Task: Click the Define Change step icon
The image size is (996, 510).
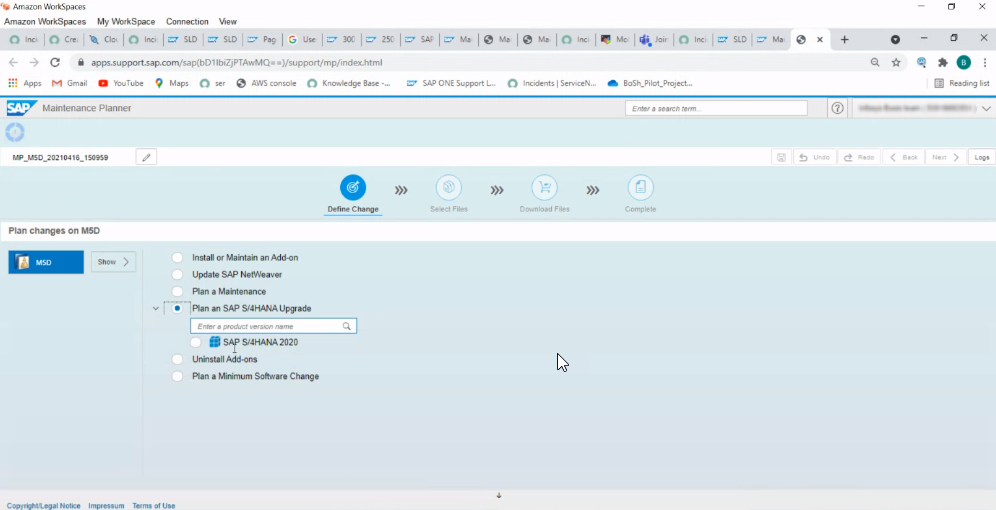Action: (353, 187)
